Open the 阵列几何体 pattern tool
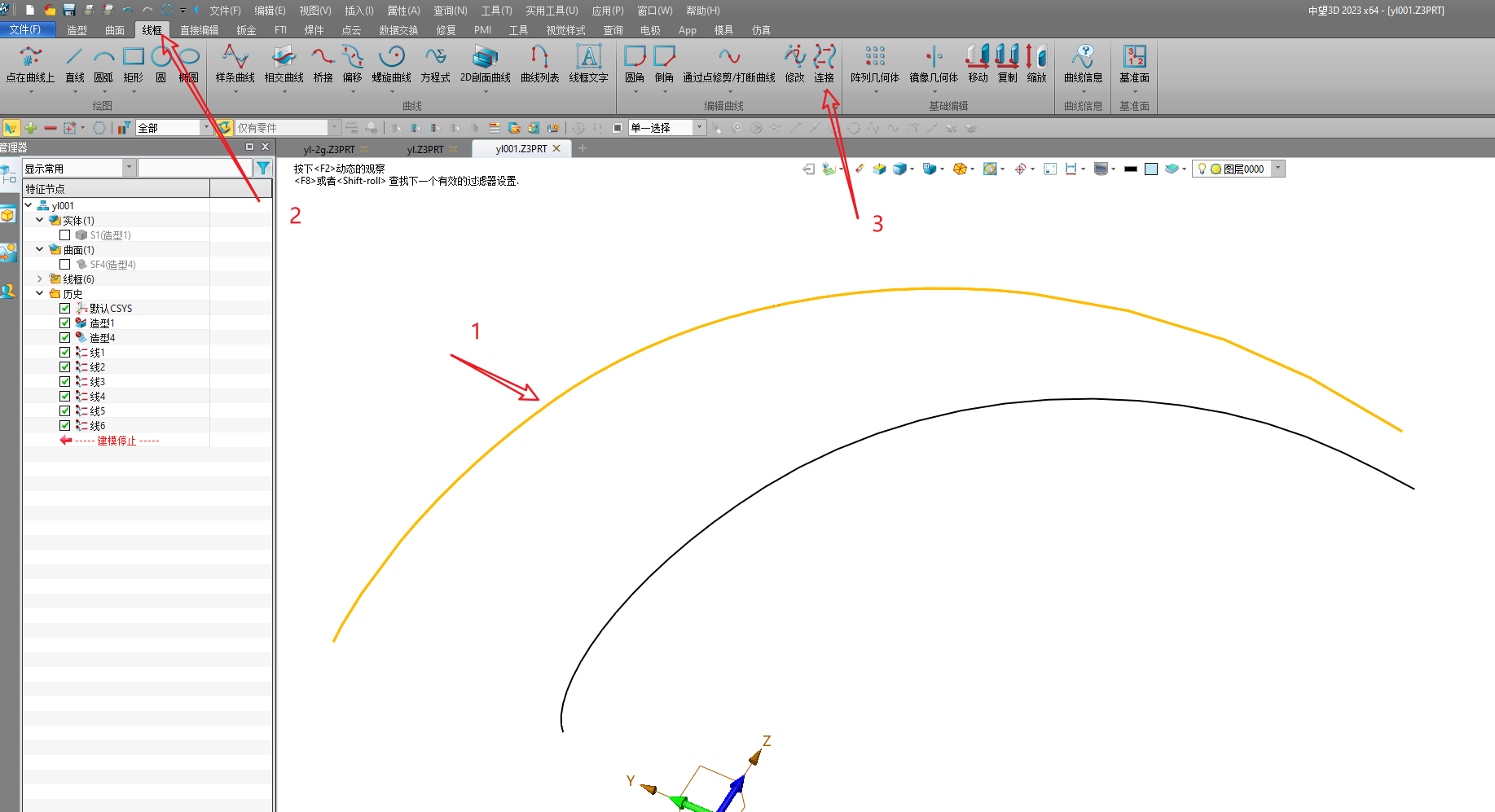This screenshot has width=1495, height=812. click(x=875, y=64)
